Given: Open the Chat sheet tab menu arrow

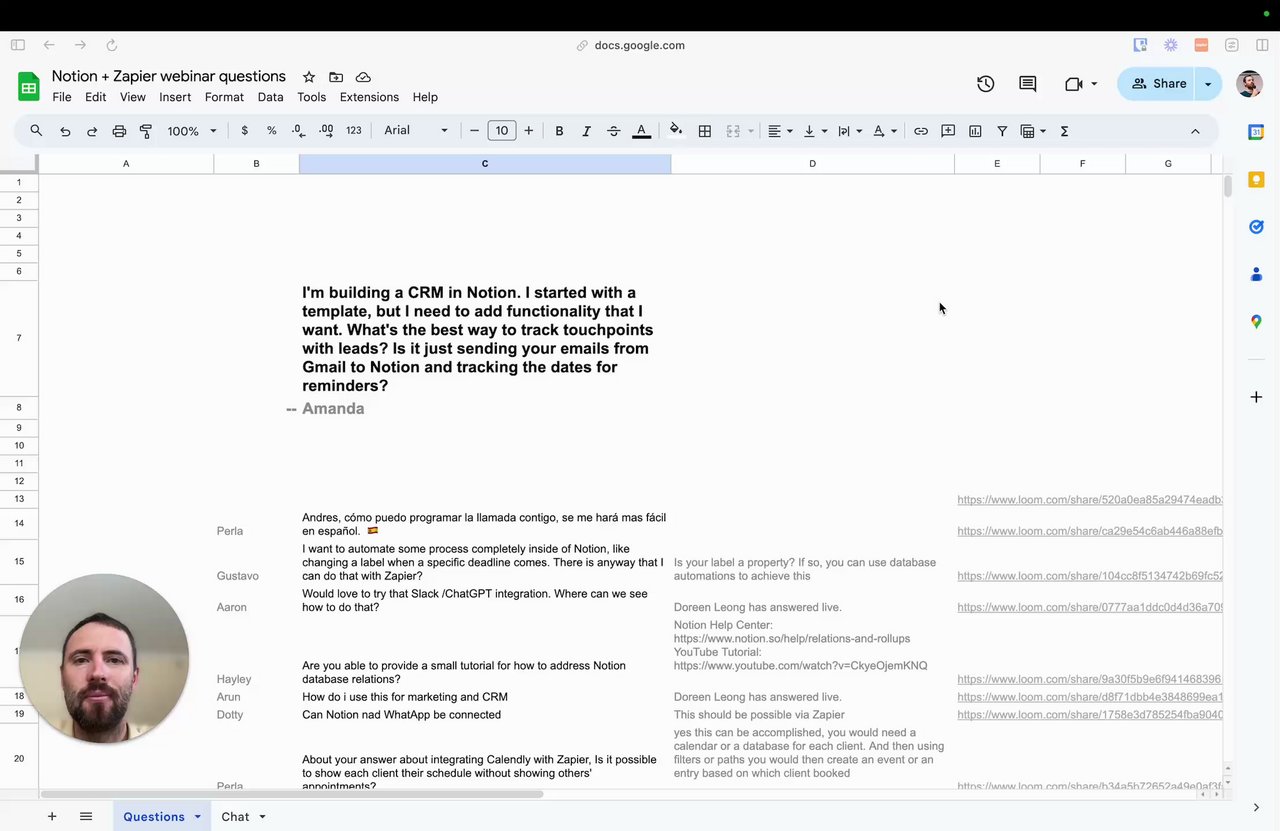Looking at the screenshot, I should [x=262, y=817].
